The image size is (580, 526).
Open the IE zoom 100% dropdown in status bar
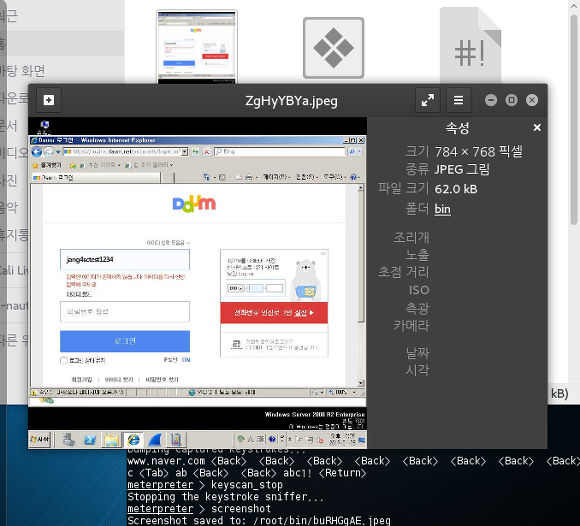point(354,392)
